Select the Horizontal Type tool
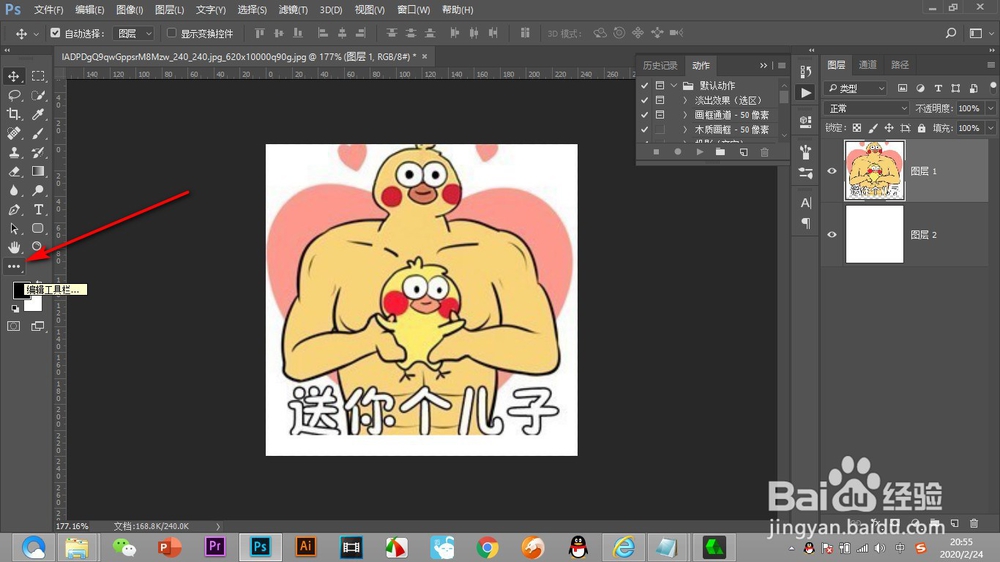 [x=38, y=209]
